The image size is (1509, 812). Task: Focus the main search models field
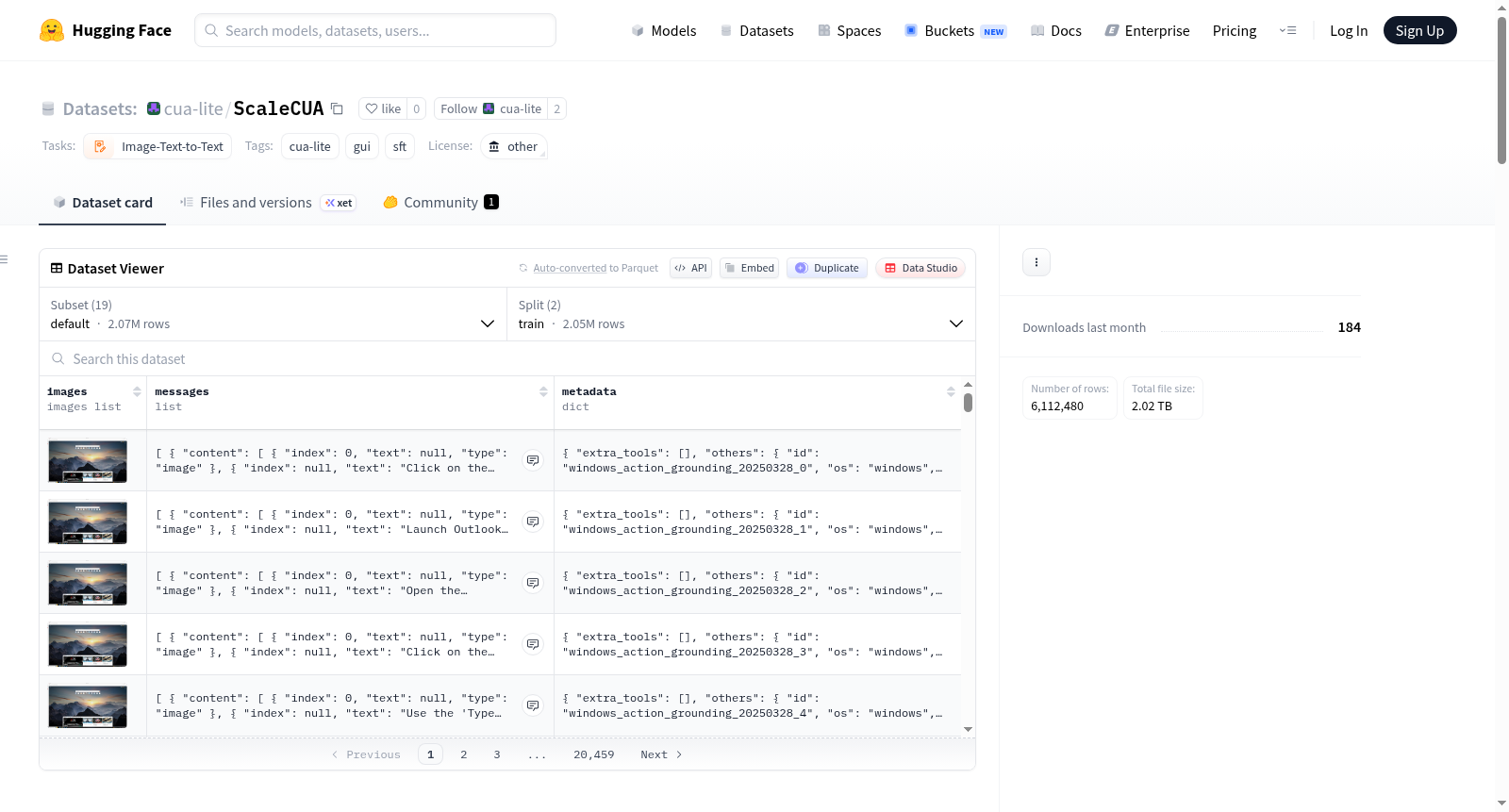click(375, 30)
